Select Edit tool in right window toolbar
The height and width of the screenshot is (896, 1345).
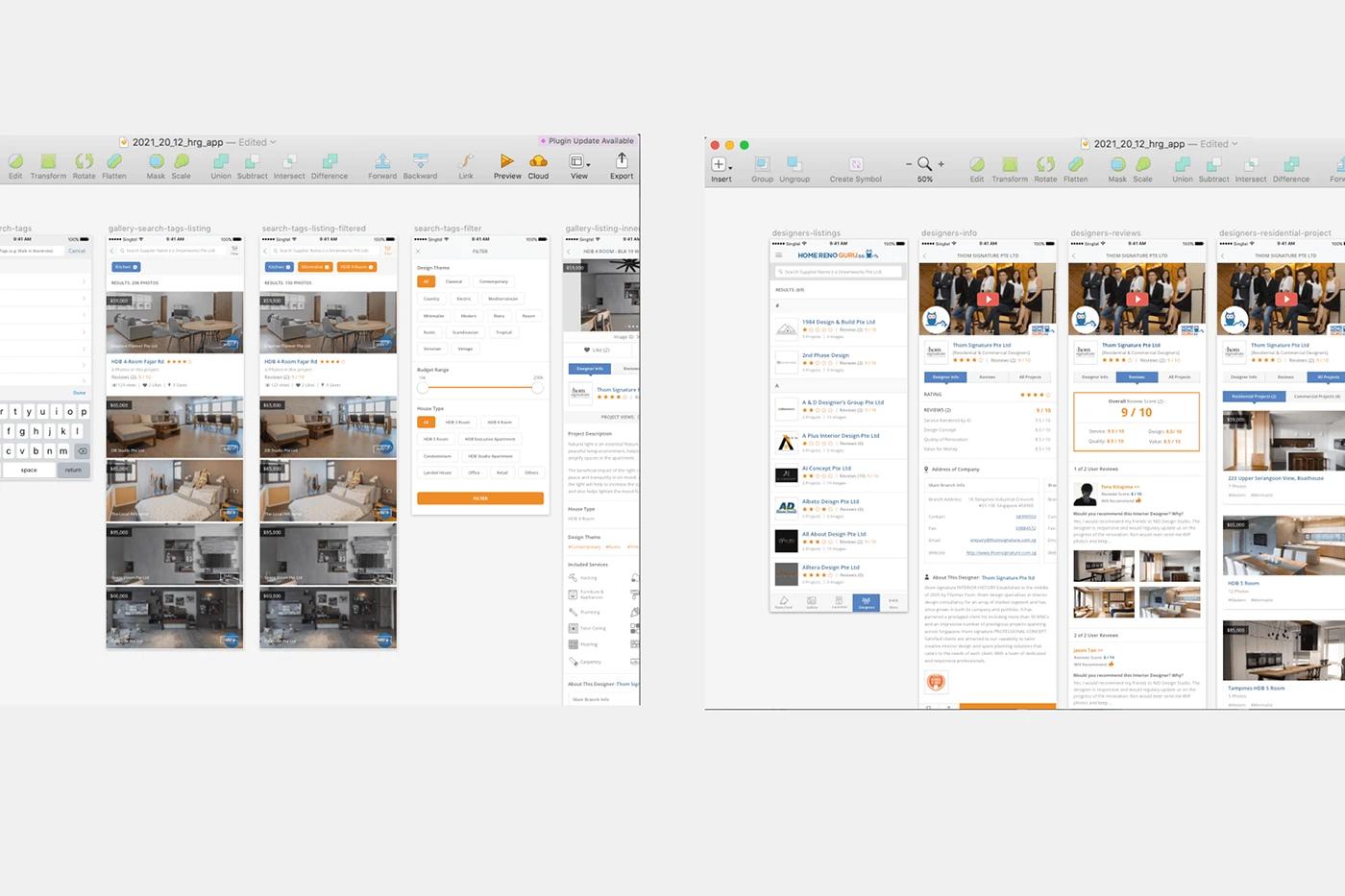tap(976, 164)
